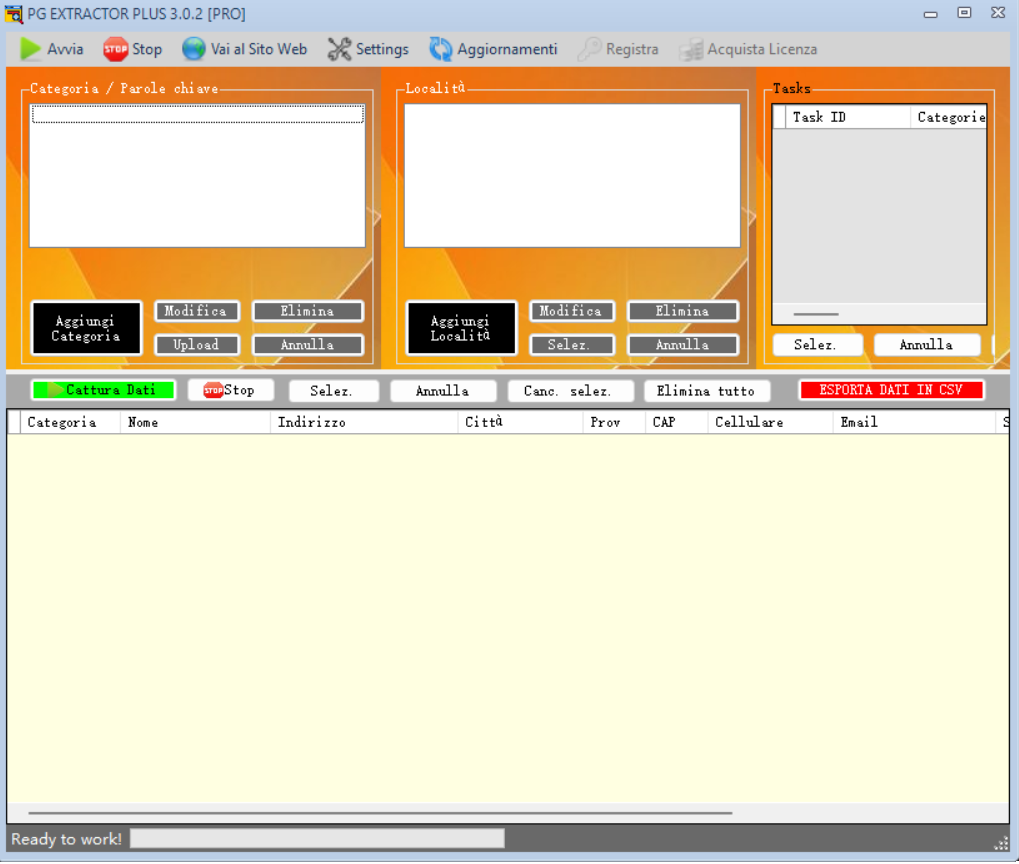Click the red Esporta Dati in CSV button
Screen dimensions: 1019x864
pyautogui.click(x=891, y=390)
